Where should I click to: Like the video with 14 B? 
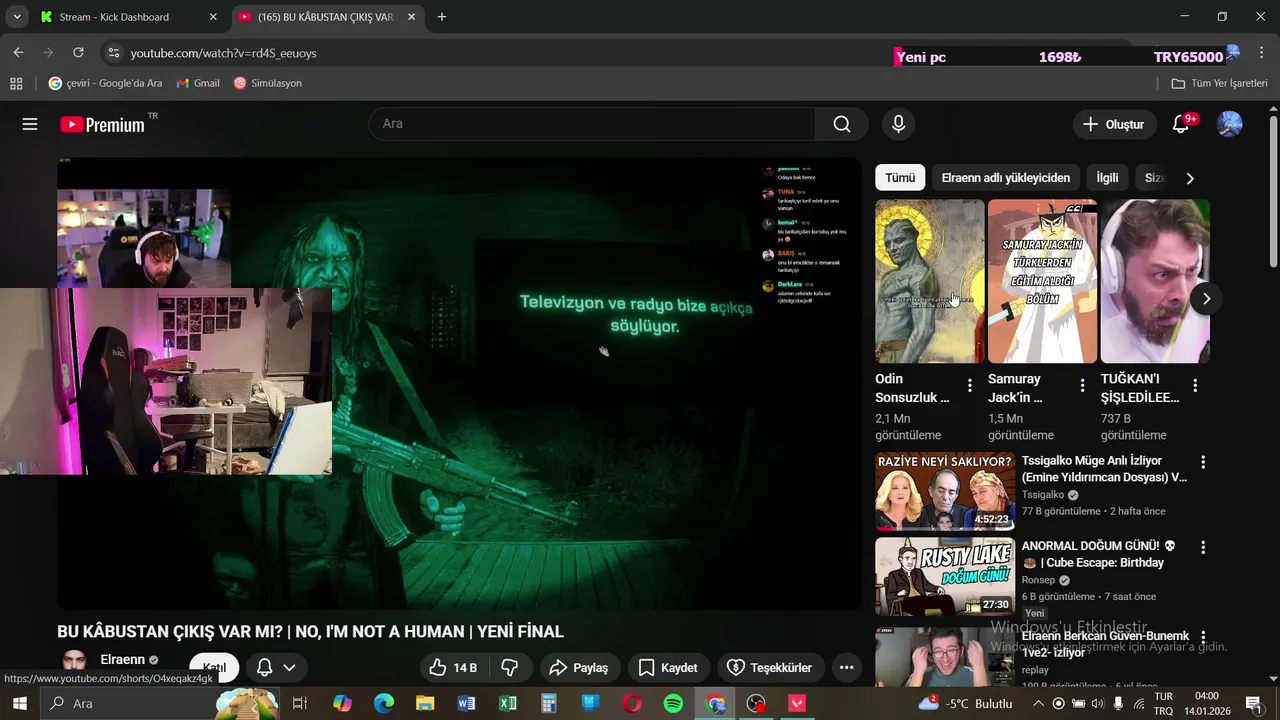tap(453, 667)
